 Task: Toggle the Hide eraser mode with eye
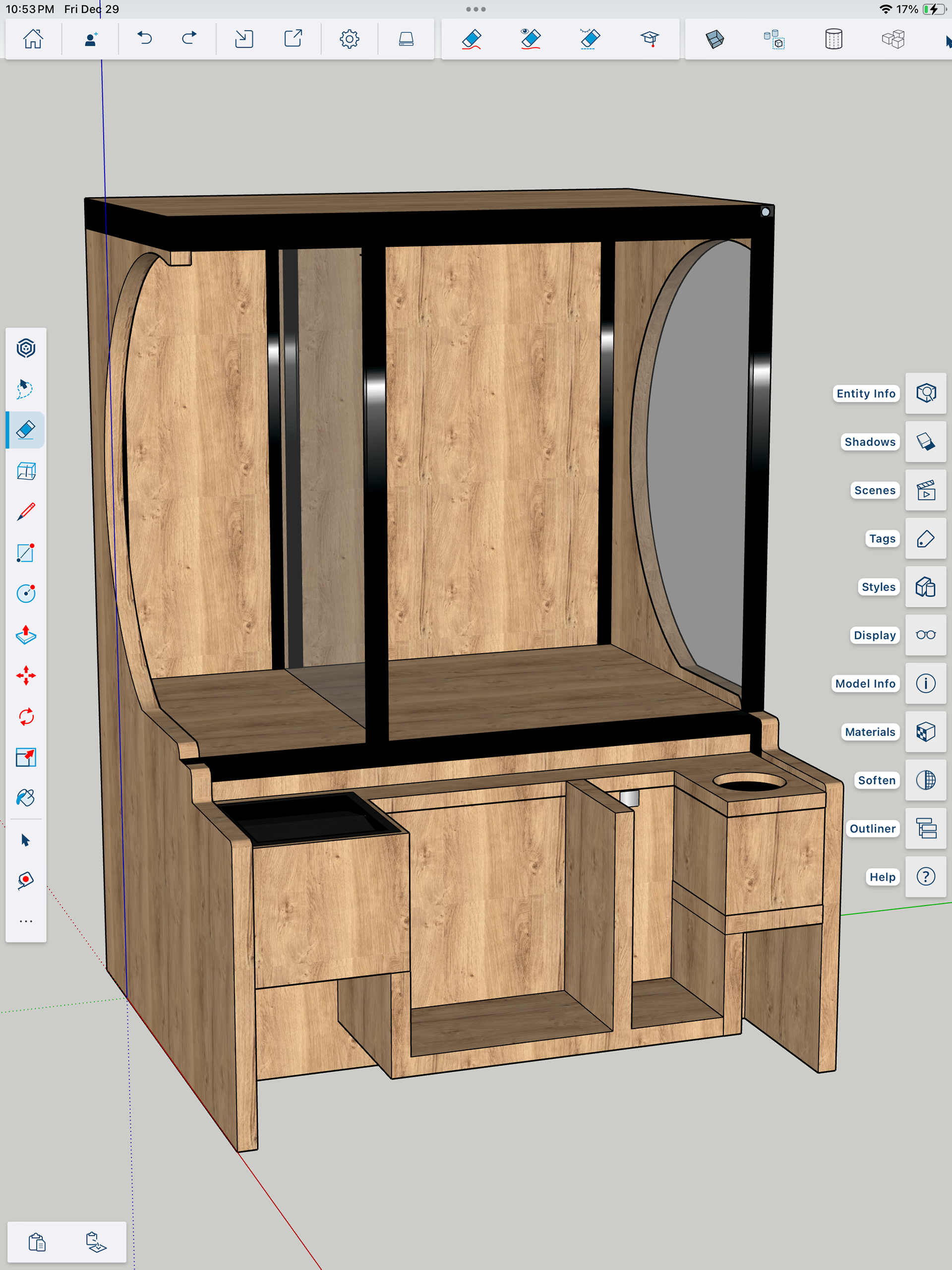click(530, 39)
